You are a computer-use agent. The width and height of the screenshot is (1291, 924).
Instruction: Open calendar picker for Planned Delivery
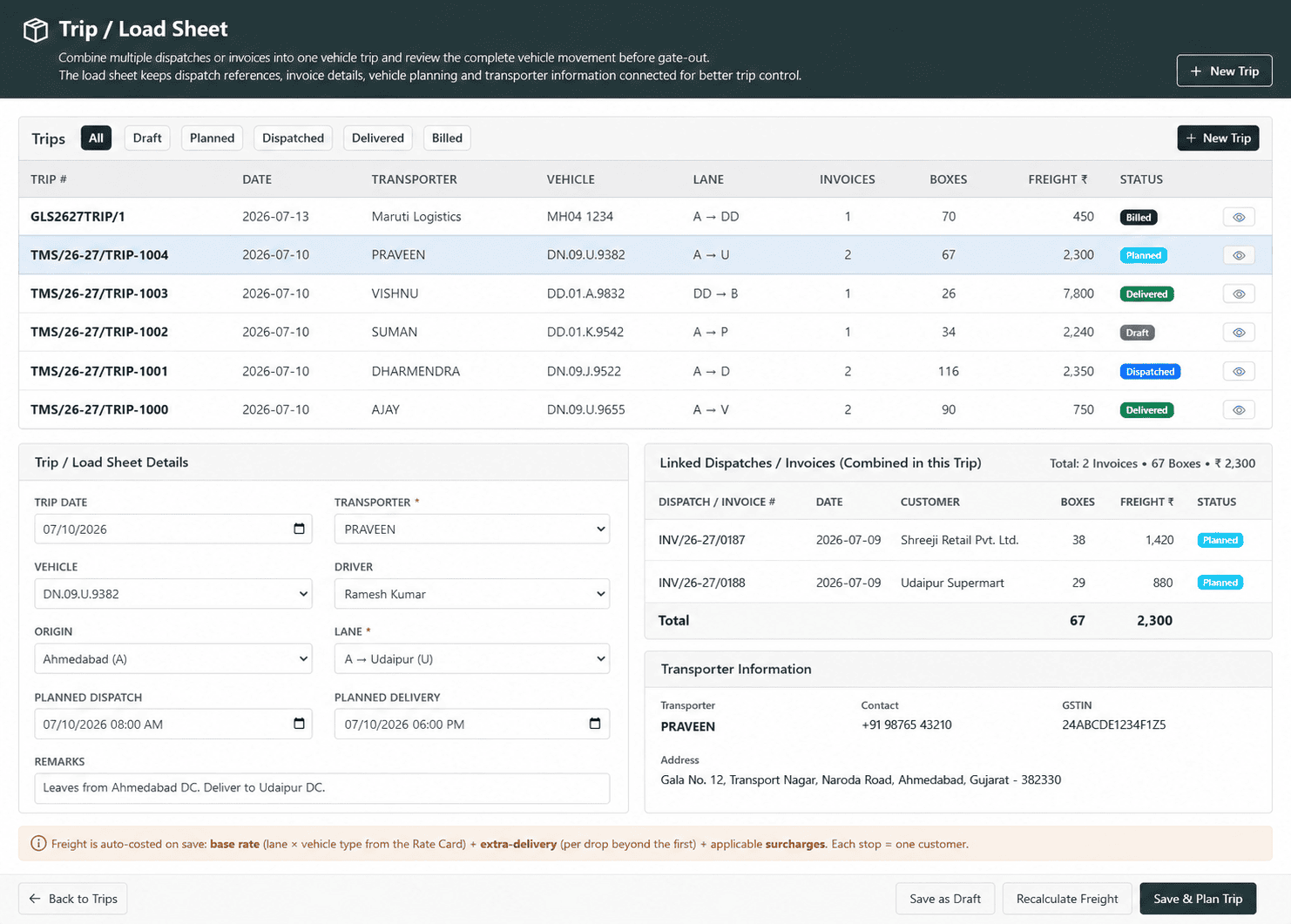click(595, 724)
